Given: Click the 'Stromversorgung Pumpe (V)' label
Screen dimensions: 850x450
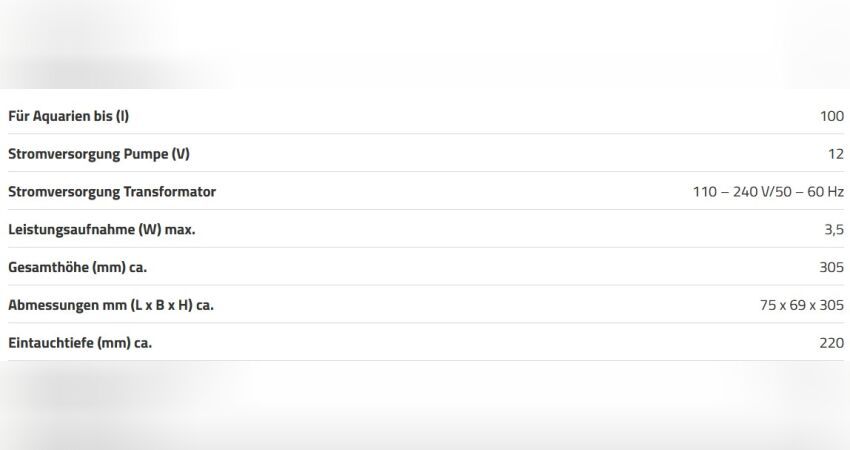Looking at the screenshot, I should (x=99, y=154).
